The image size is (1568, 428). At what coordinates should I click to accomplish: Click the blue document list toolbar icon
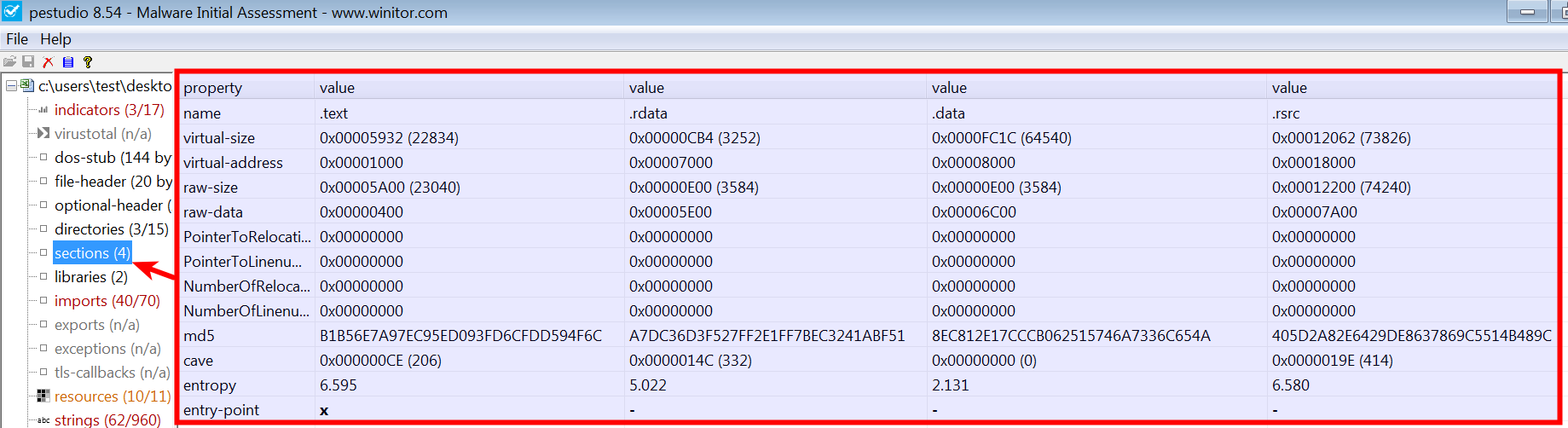coord(68,61)
